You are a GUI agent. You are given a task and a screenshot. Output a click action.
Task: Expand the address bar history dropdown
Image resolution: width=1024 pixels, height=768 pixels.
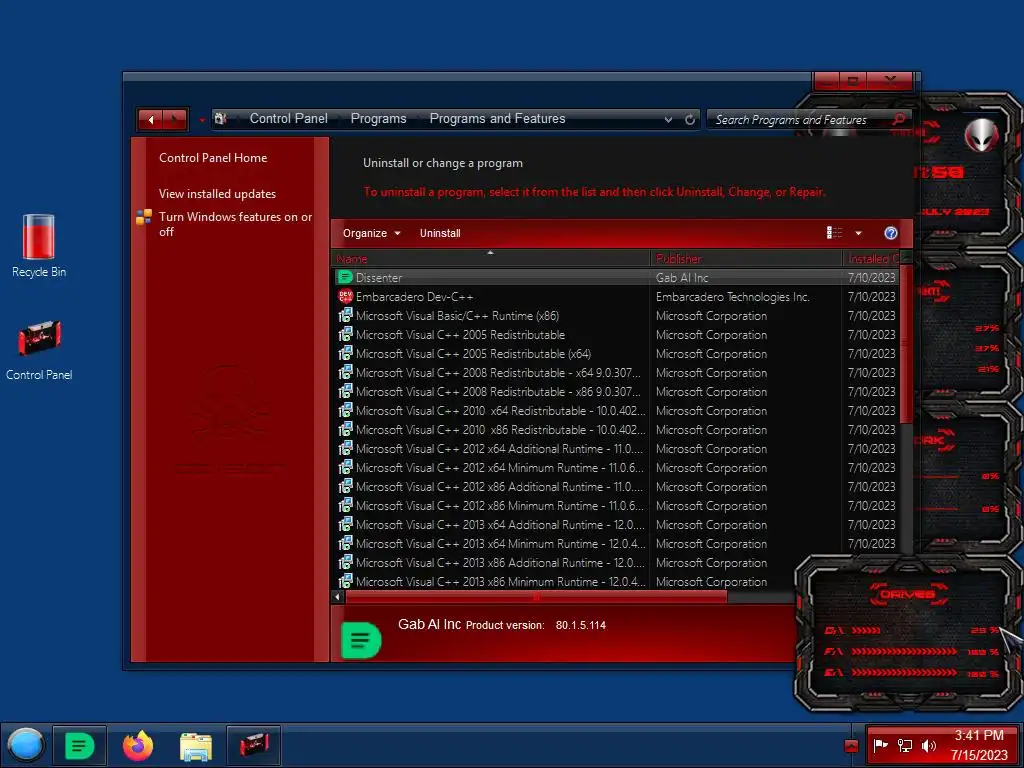(x=668, y=120)
